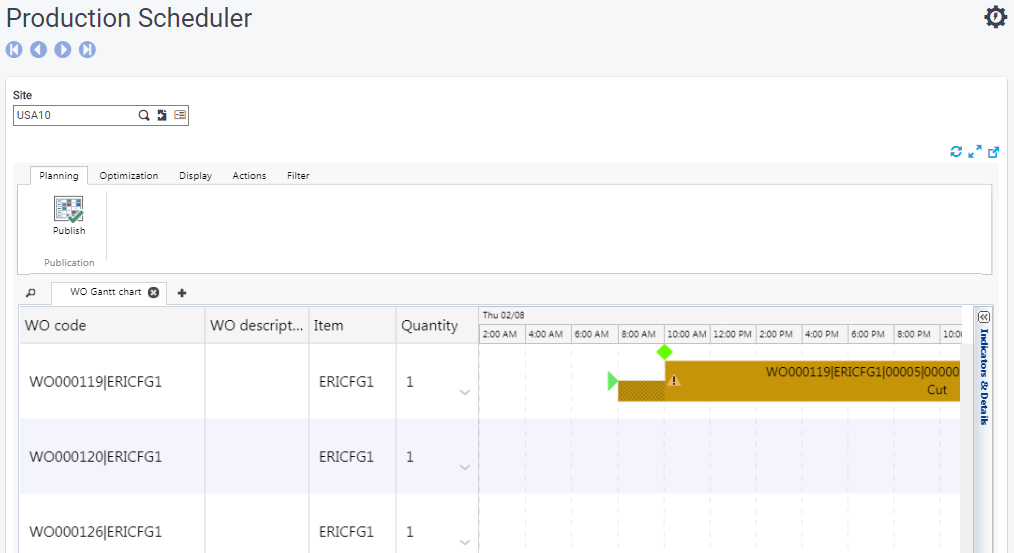
Task: Click the Site field search magnifier
Action: pos(144,115)
